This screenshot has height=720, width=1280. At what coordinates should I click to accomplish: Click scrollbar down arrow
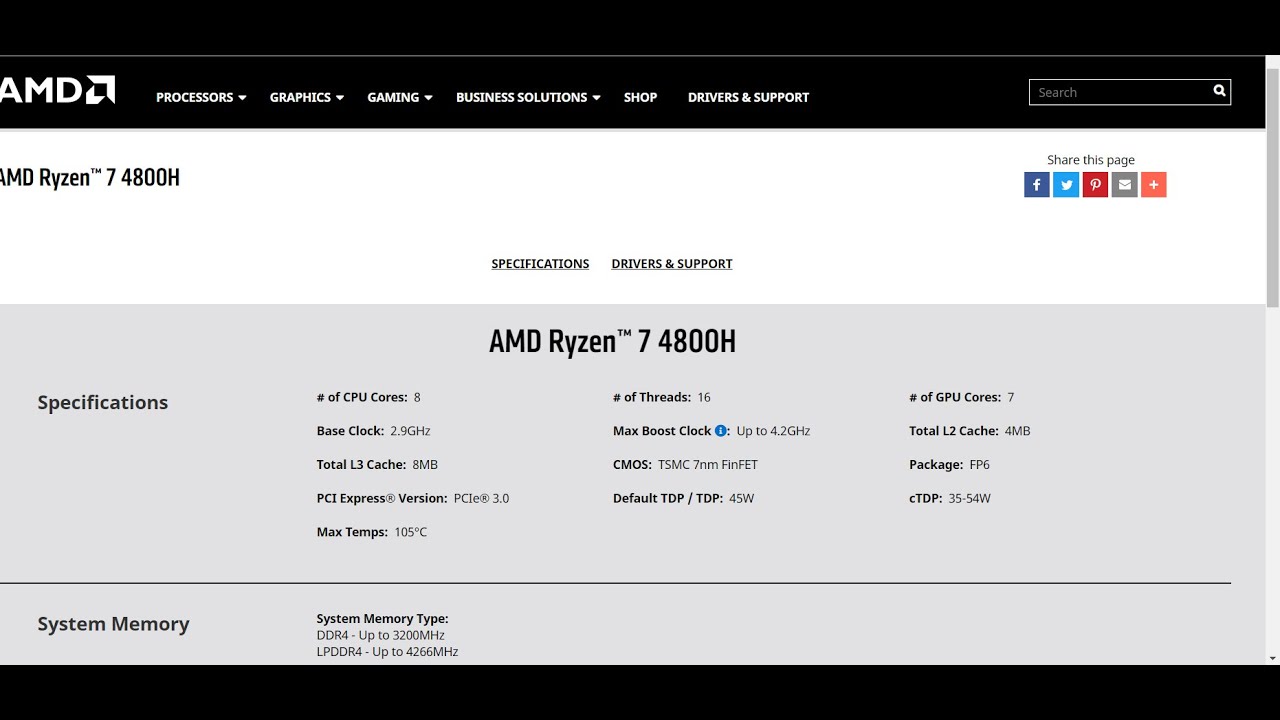[1273, 658]
